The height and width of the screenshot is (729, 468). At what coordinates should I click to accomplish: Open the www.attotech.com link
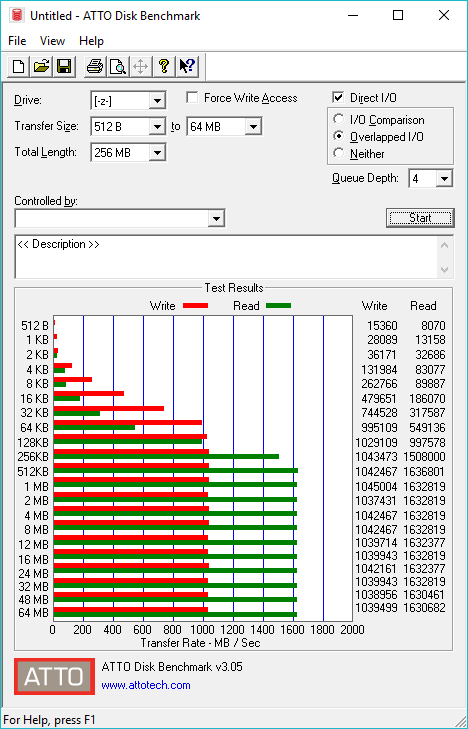pos(146,685)
